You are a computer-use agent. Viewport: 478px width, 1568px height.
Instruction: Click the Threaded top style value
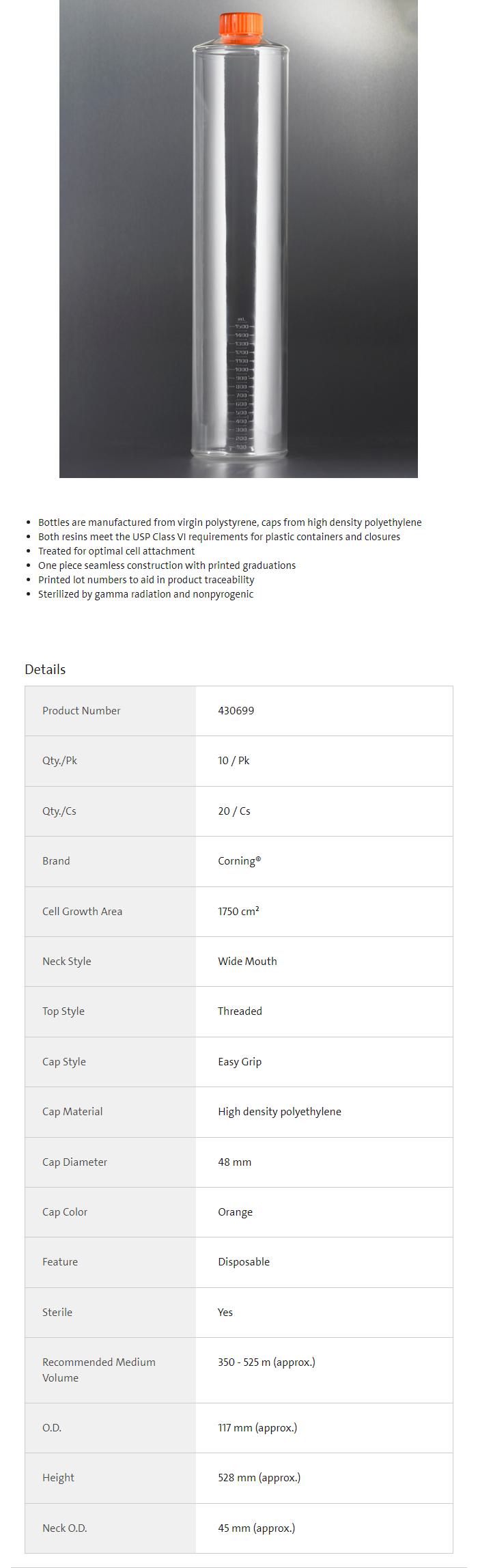click(240, 1011)
